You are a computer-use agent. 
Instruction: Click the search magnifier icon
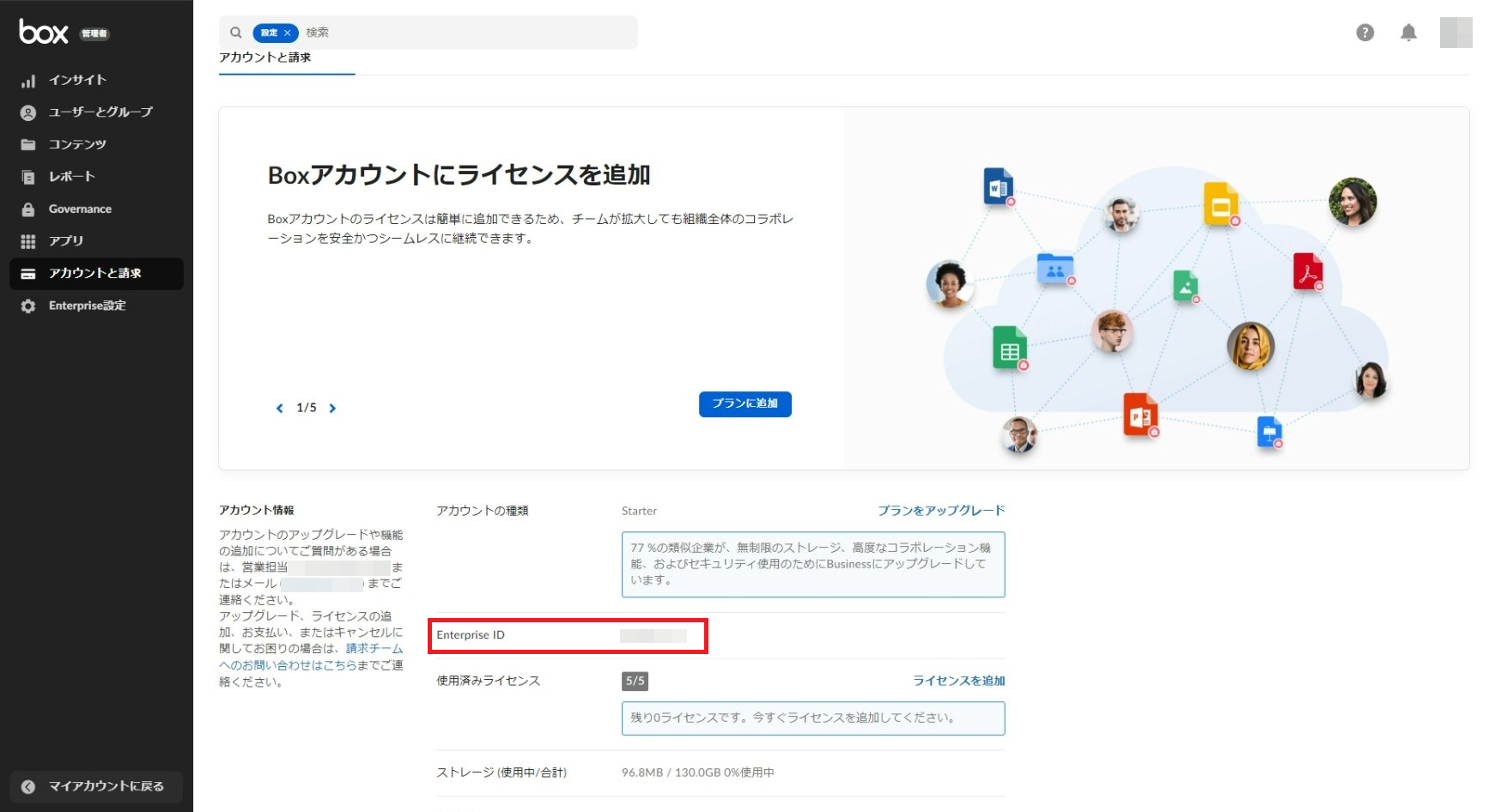(236, 33)
